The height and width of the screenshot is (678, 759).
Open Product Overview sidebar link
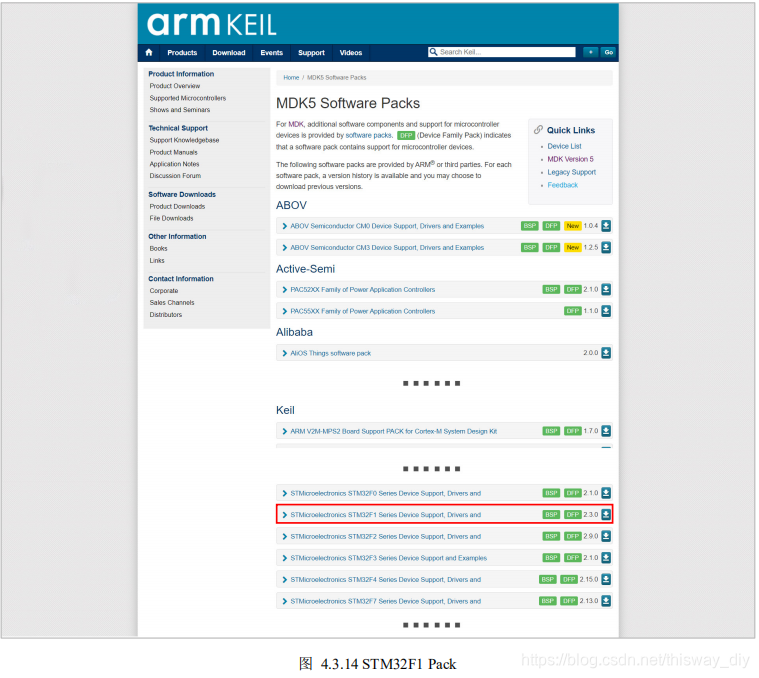tap(175, 86)
